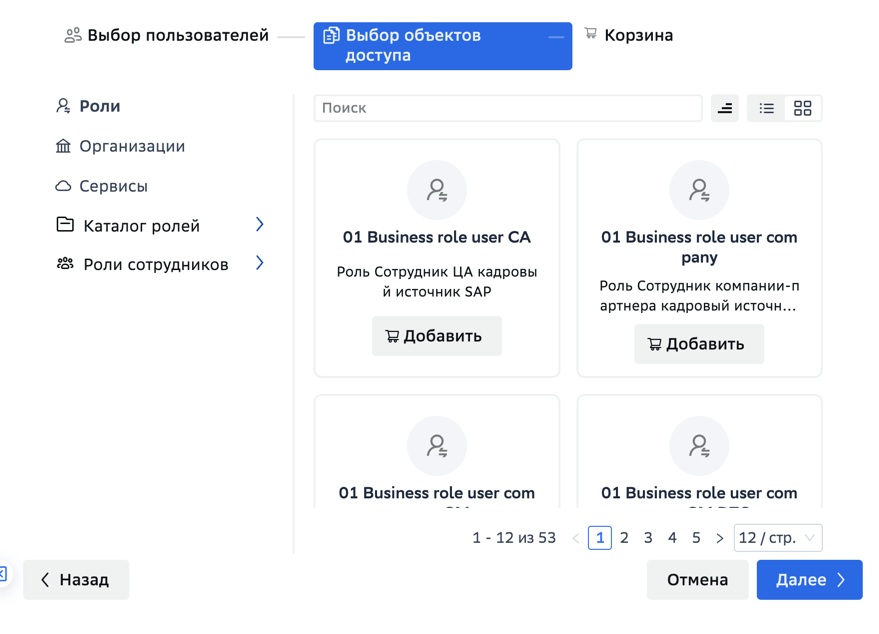
Task: Click description 'Роль Сотрудник ЦА кадровый источник SAP'
Action: click(437, 282)
